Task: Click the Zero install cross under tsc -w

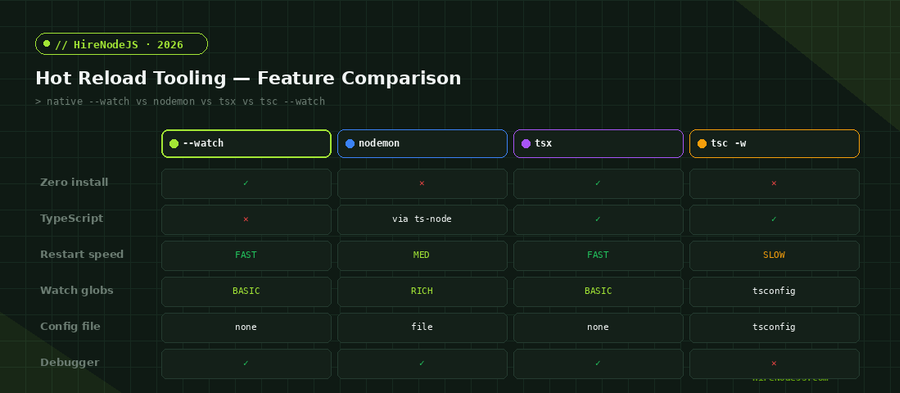Action: click(x=774, y=183)
